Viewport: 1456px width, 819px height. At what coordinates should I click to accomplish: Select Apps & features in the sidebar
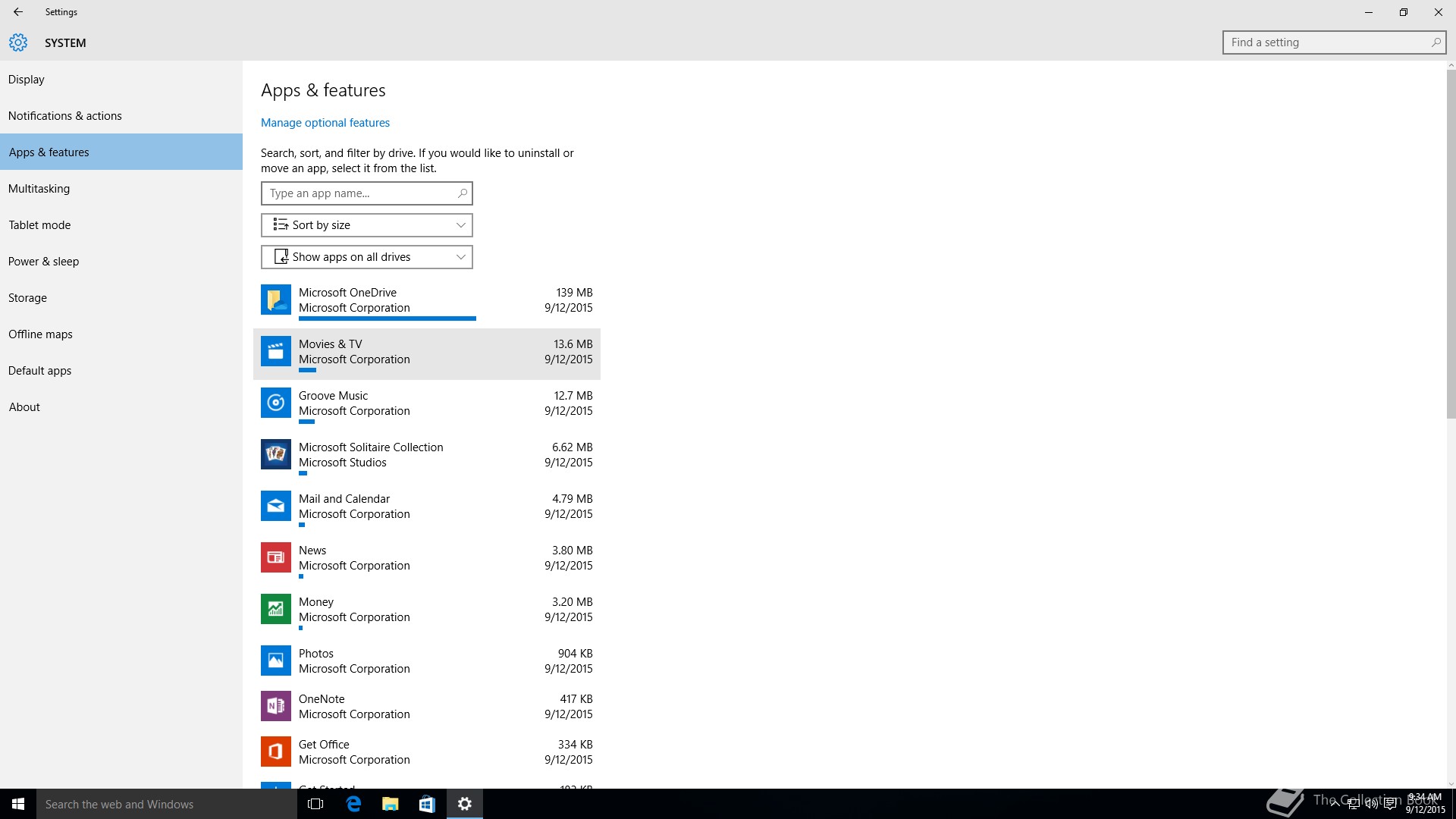121,152
